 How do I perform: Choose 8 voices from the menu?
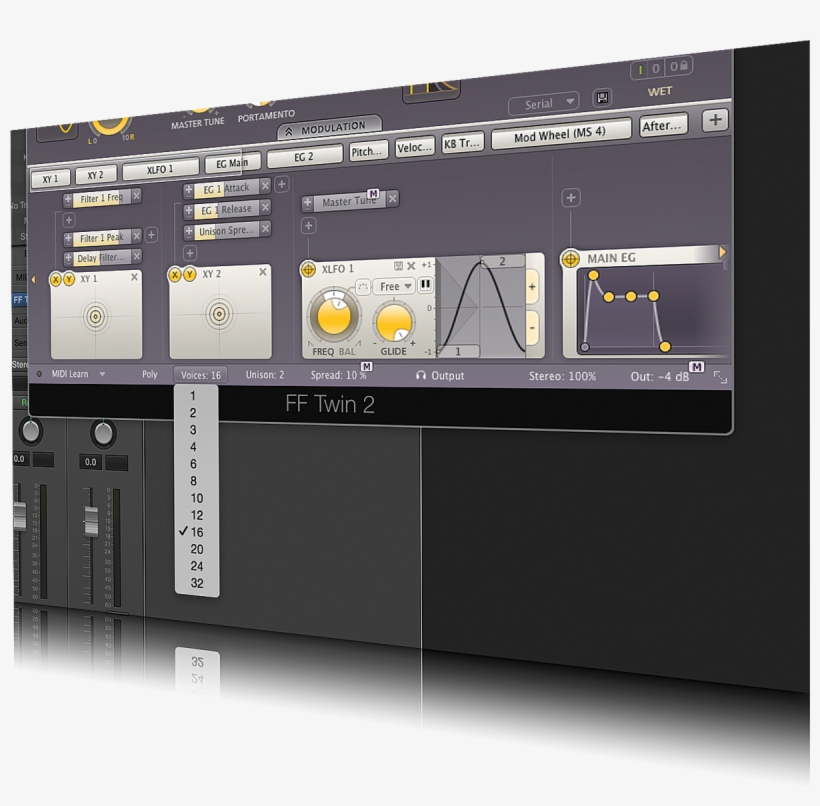pyautogui.click(x=197, y=481)
